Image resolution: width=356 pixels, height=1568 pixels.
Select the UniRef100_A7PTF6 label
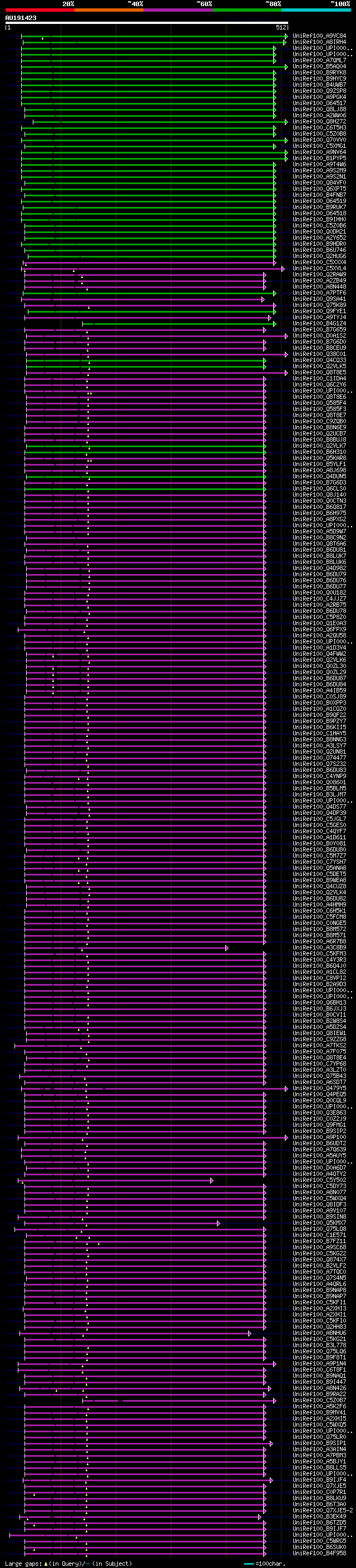[319, 293]
